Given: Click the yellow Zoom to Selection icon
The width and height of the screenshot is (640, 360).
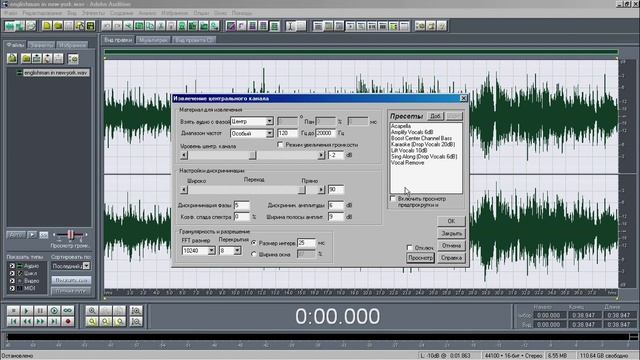Looking at the screenshot, I should click(x=92, y=322).
